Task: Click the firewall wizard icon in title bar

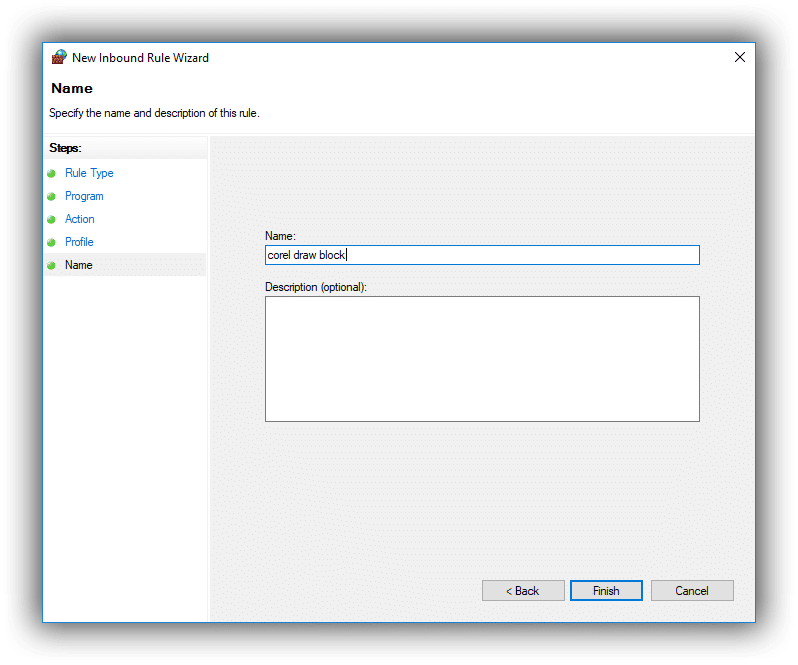Action: (x=59, y=57)
